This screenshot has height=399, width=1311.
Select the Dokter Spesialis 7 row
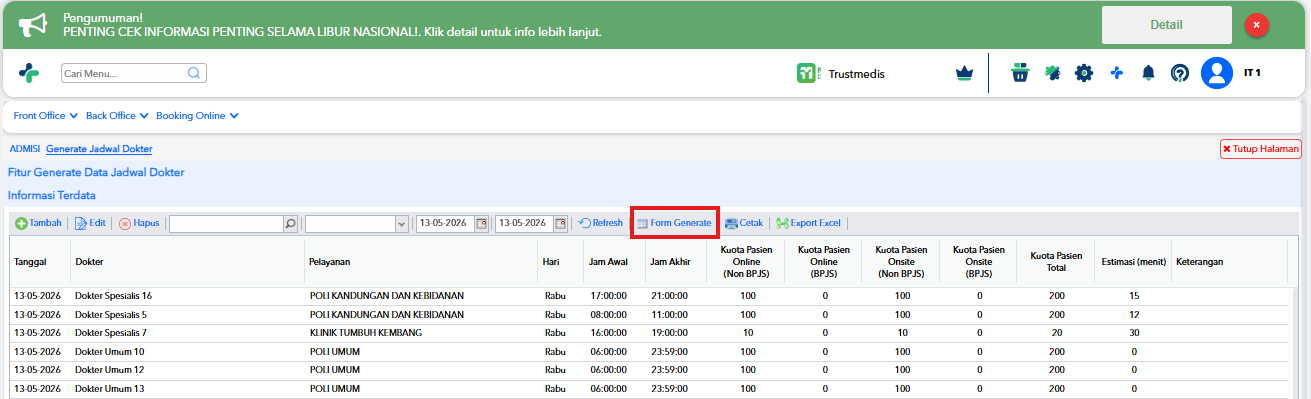tap(649, 333)
